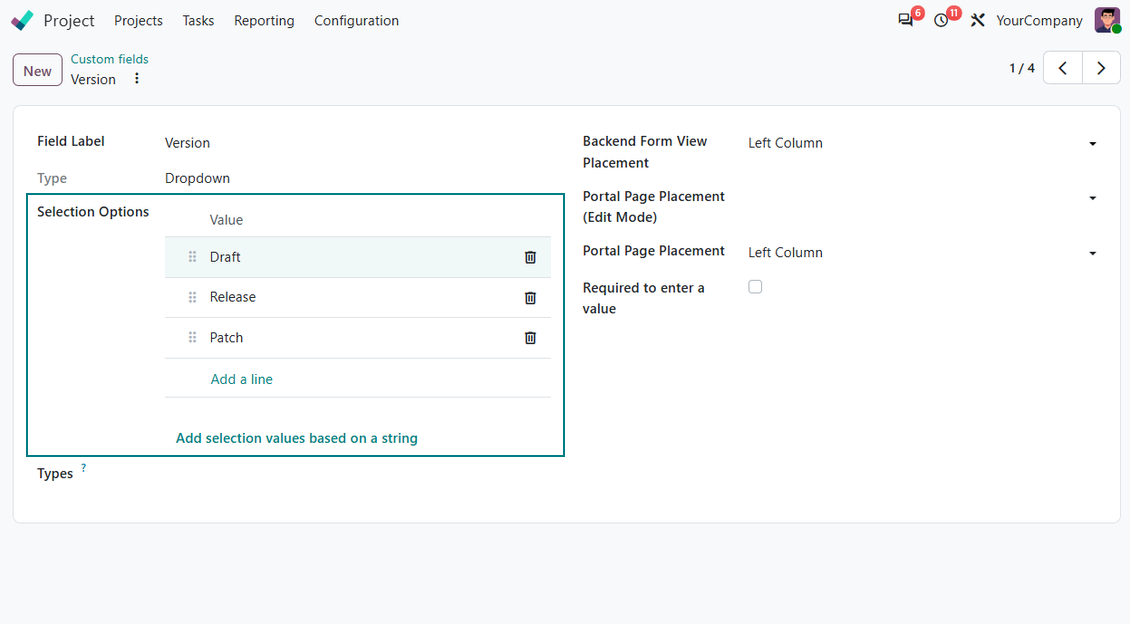Click the Project app name
This screenshot has height=624, width=1130.
click(69, 21)
